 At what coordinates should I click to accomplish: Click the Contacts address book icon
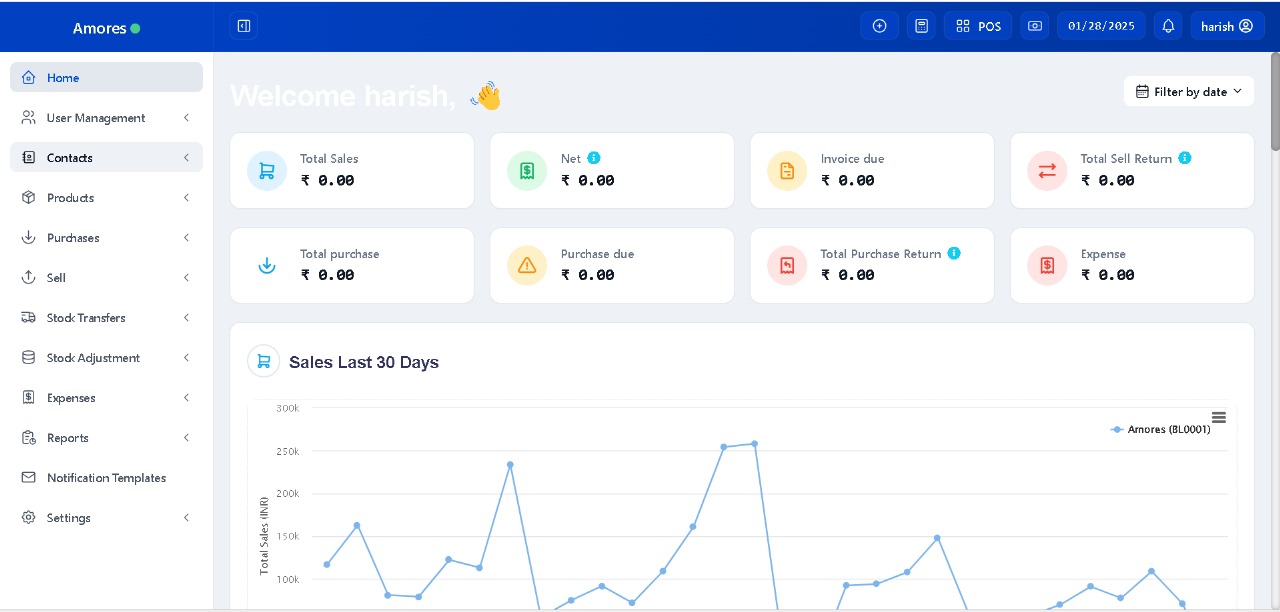tap(28, 157)
